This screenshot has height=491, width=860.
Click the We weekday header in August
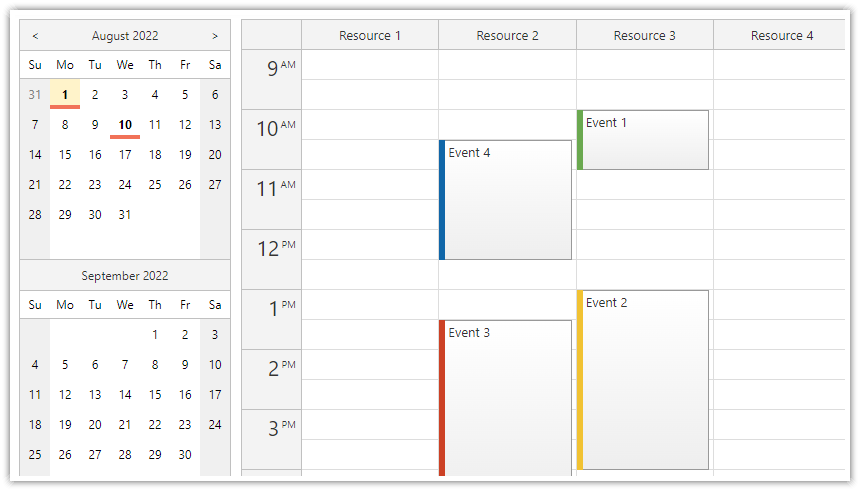[x=125, y=65]
